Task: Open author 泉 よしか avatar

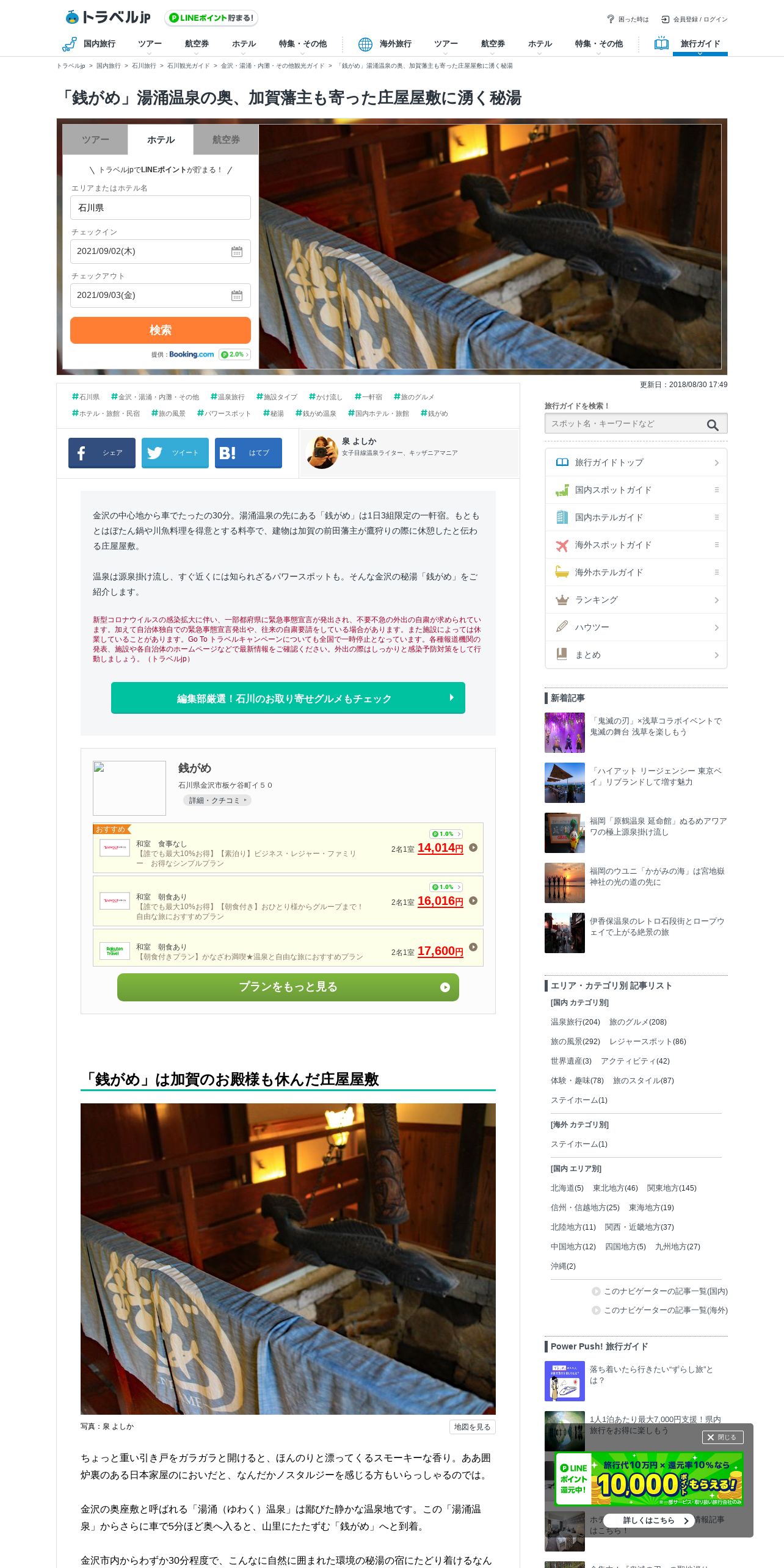Action: coord(322,452)
